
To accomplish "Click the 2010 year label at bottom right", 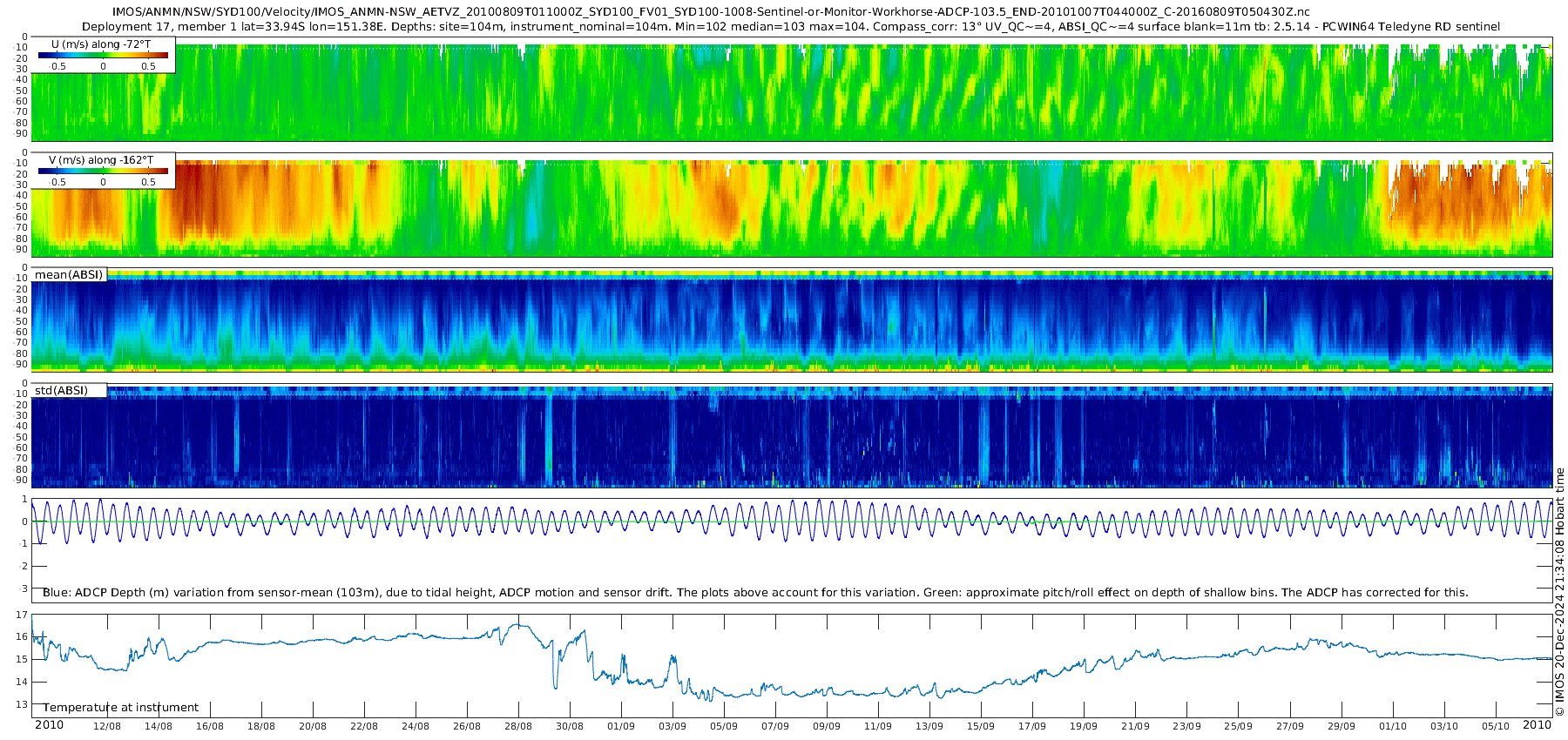I will pyautogui.click(x=1537, y=725).
